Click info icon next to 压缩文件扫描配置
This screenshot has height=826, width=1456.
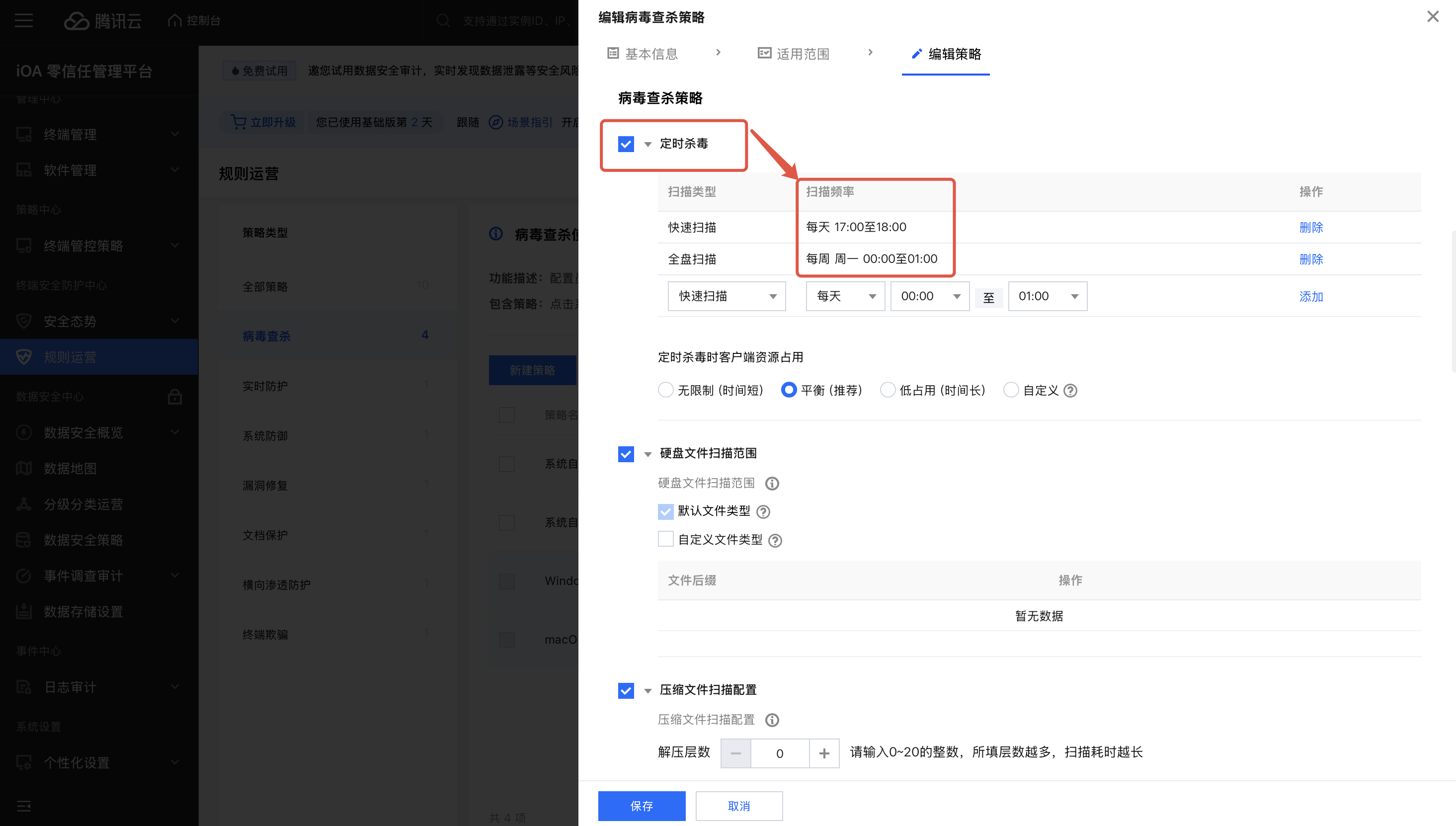(x=772, y=720)
